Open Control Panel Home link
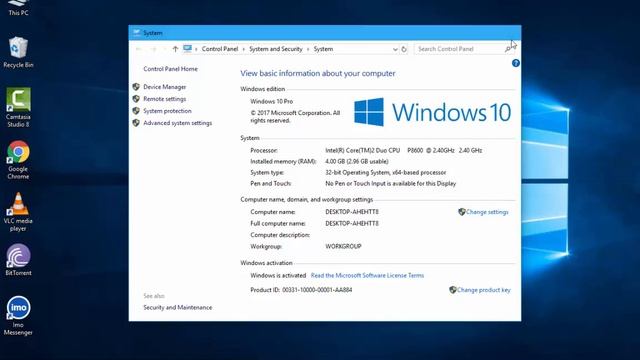 (x=170, y=69)
